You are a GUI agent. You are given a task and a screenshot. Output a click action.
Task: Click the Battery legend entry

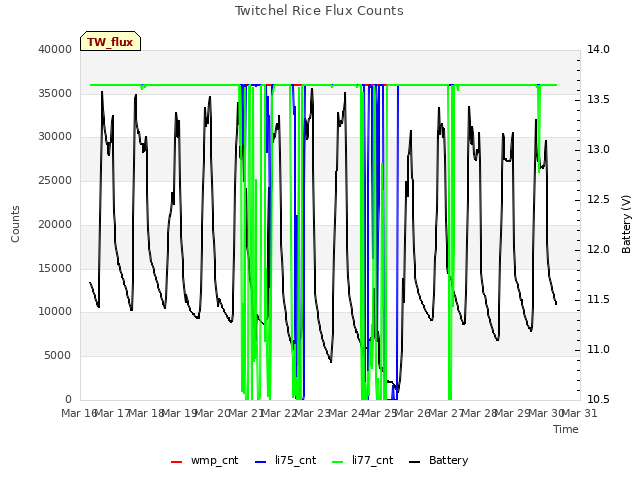point(438,460)
